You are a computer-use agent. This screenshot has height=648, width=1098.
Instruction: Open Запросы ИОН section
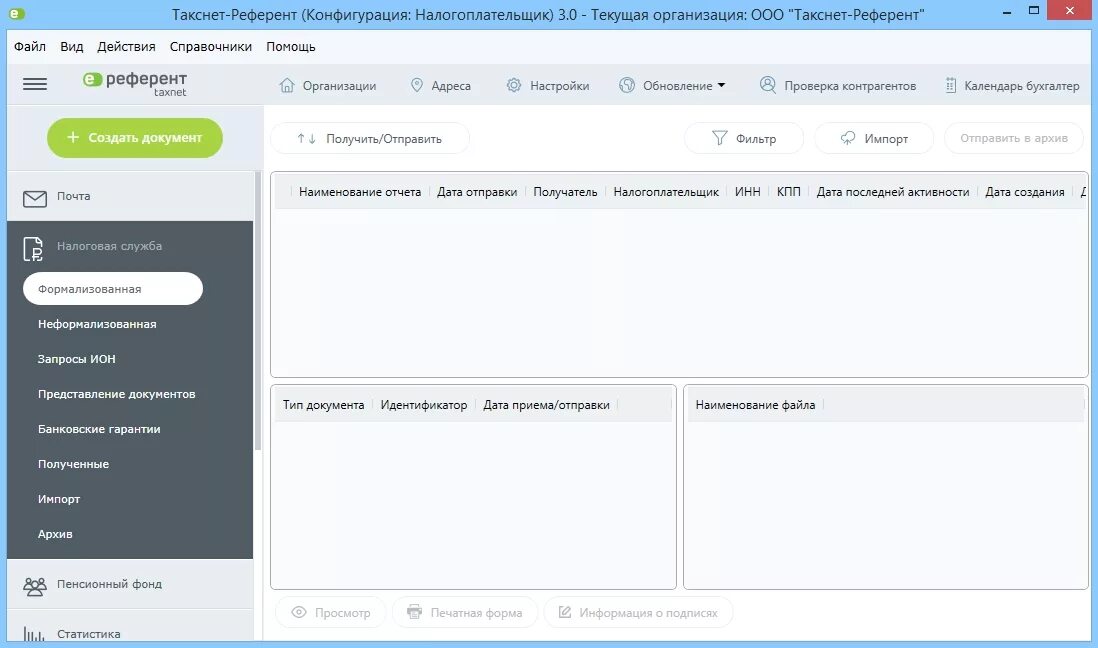76,359
